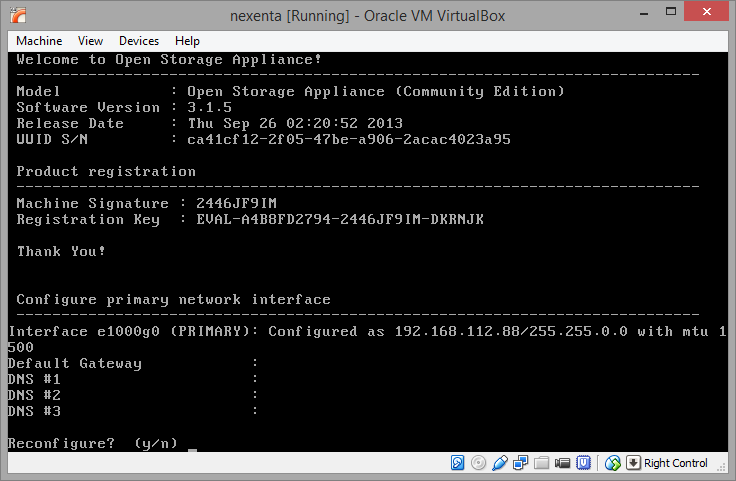Screen dimensions: 736x481
Task: Click the 'Welcome to Open Storage Appliance!' heading
Action: click(x=169, y=60)
